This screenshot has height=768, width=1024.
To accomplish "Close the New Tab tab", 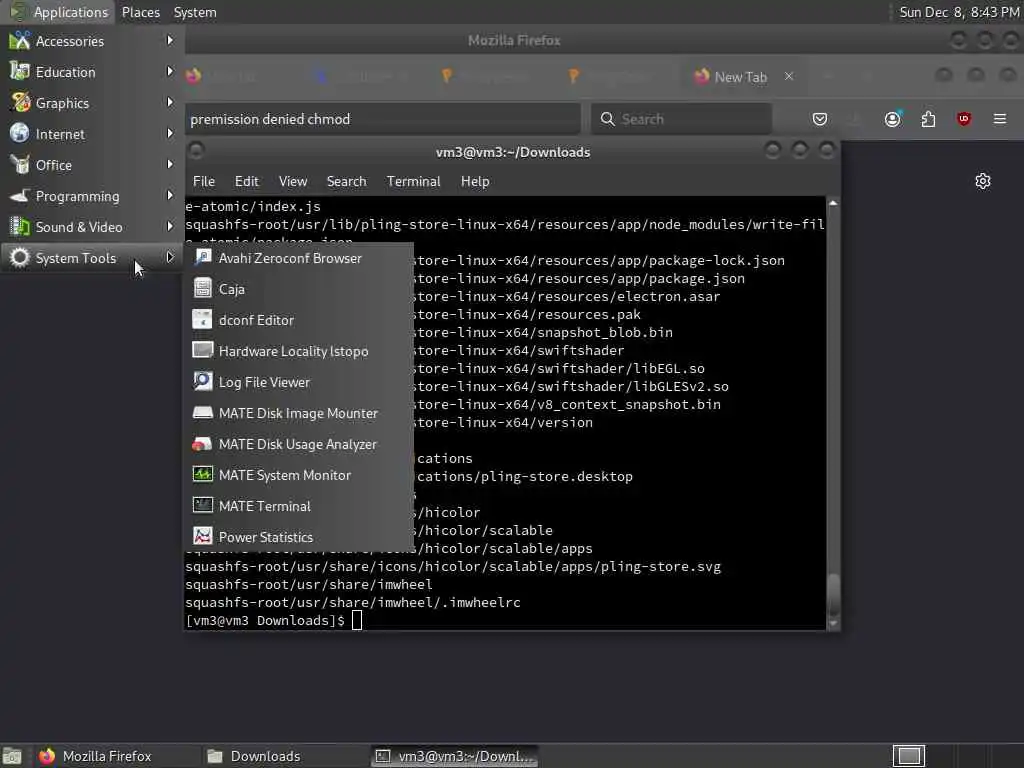I will (789, 76).
